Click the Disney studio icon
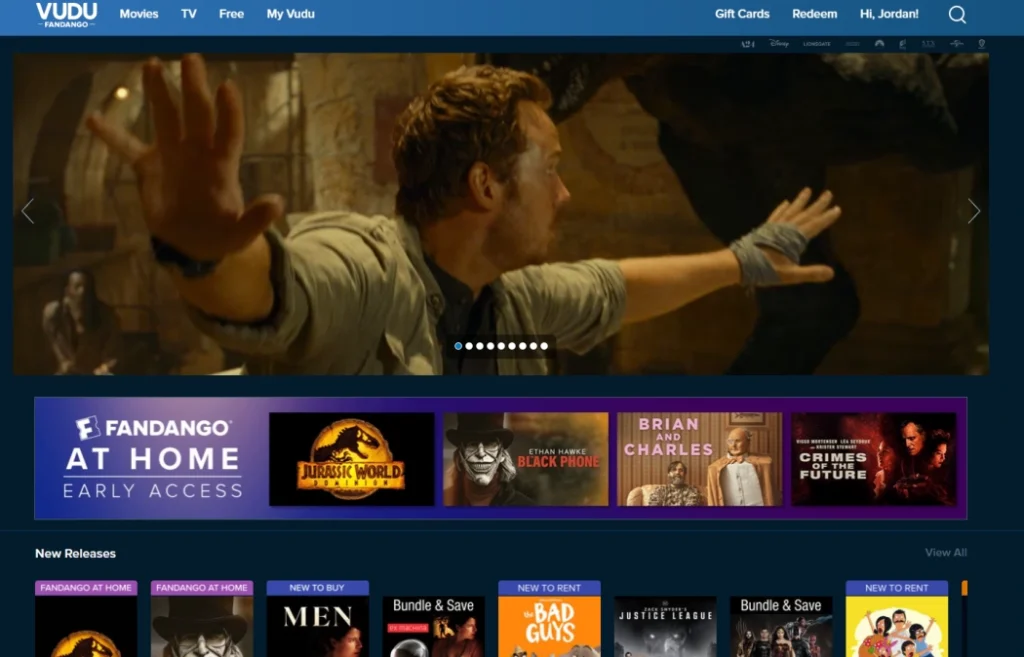Screen dimensions: 1024x657 pos(780,43)
